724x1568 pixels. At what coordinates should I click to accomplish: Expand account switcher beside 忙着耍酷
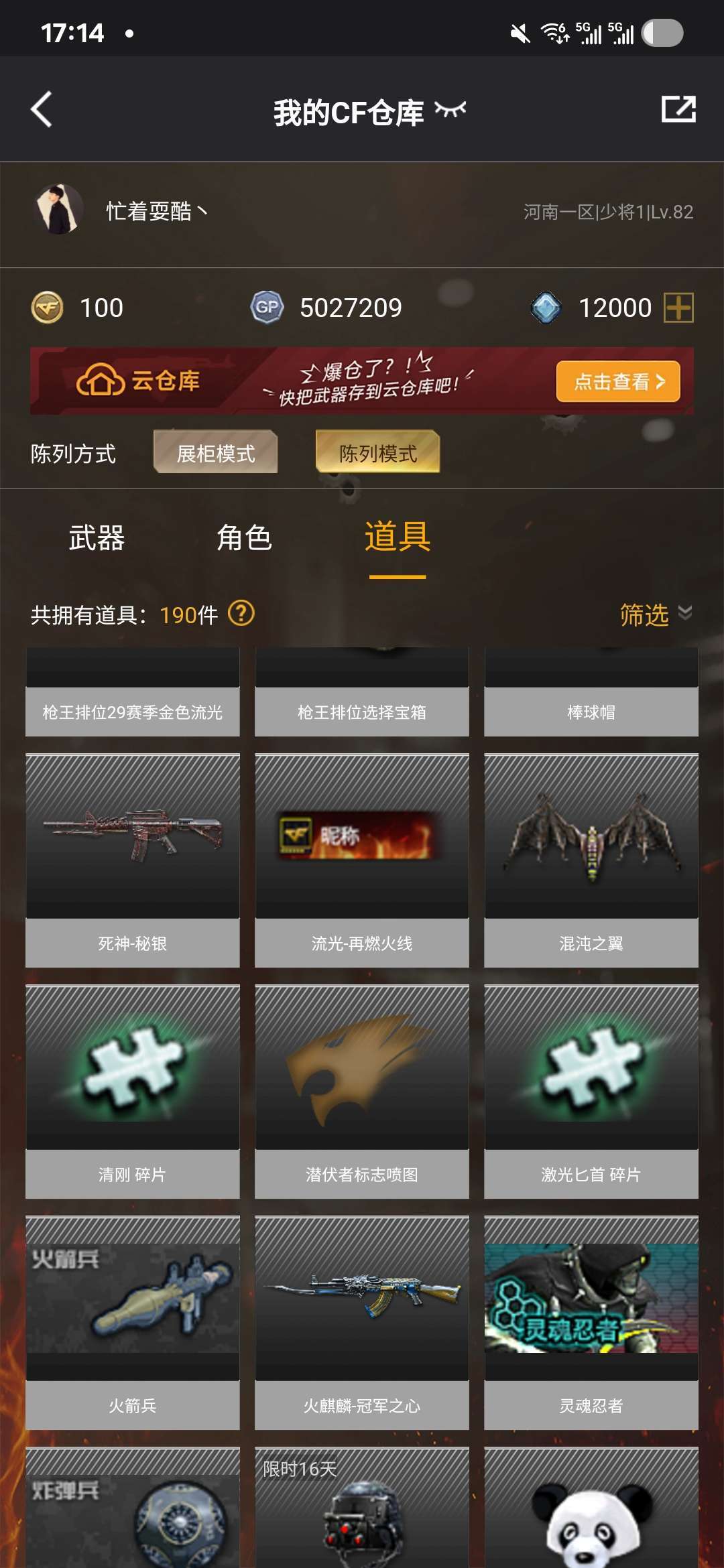[x=202, y=211]
